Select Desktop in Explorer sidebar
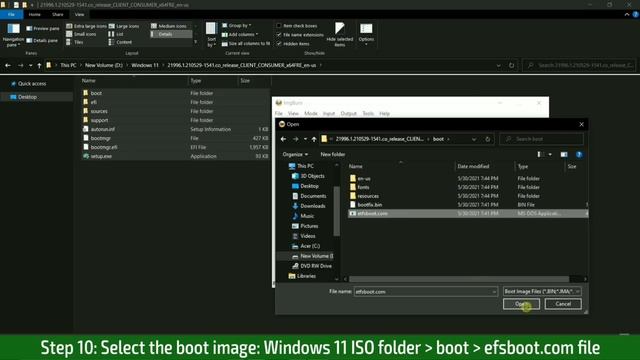The height and width of the screenshot is (360, 640). pos(27,97)
